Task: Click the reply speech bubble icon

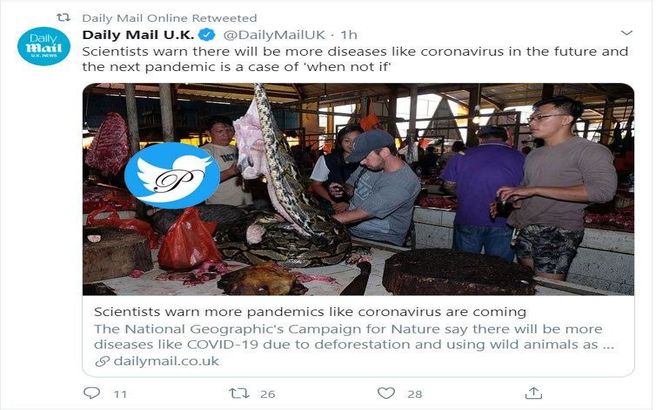Action: point(92,393)
